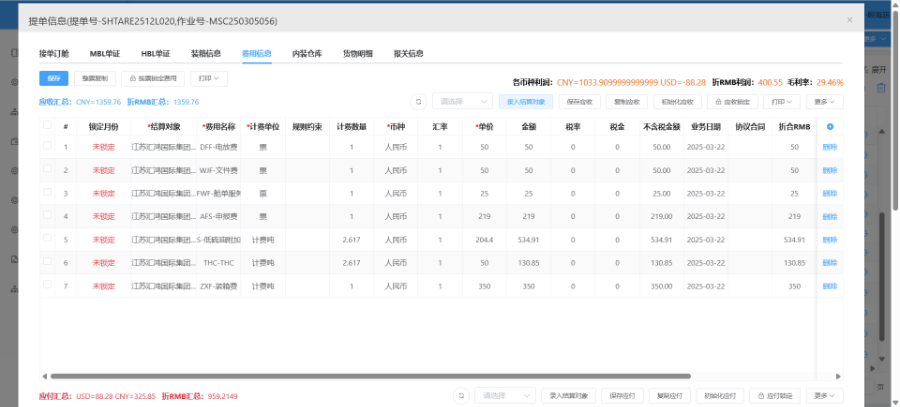Click the blue 保存 button
This screenshot has width=900, height=407.
click(54, 79)
